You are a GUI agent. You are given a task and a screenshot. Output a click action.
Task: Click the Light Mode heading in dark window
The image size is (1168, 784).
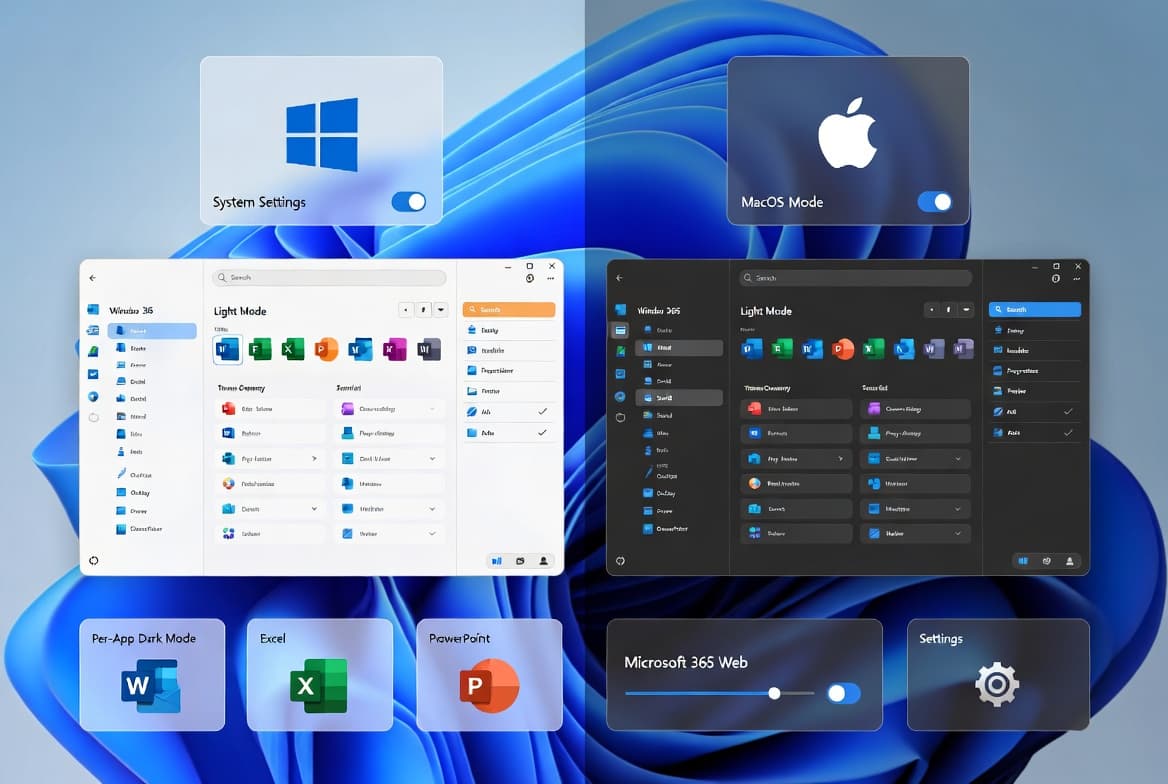coord(766,311)
